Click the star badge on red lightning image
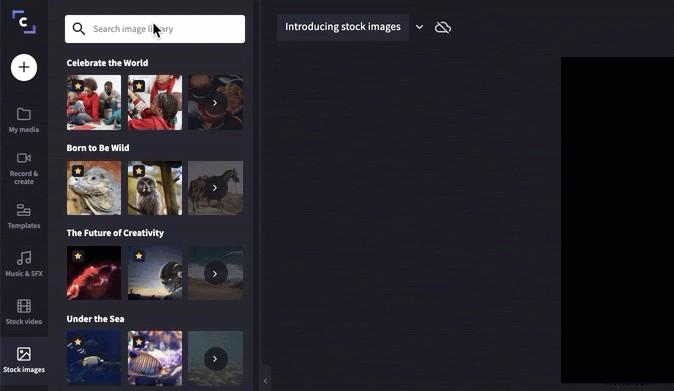The height and width of the screenshot is (391, 674). [x=78, y=256]
